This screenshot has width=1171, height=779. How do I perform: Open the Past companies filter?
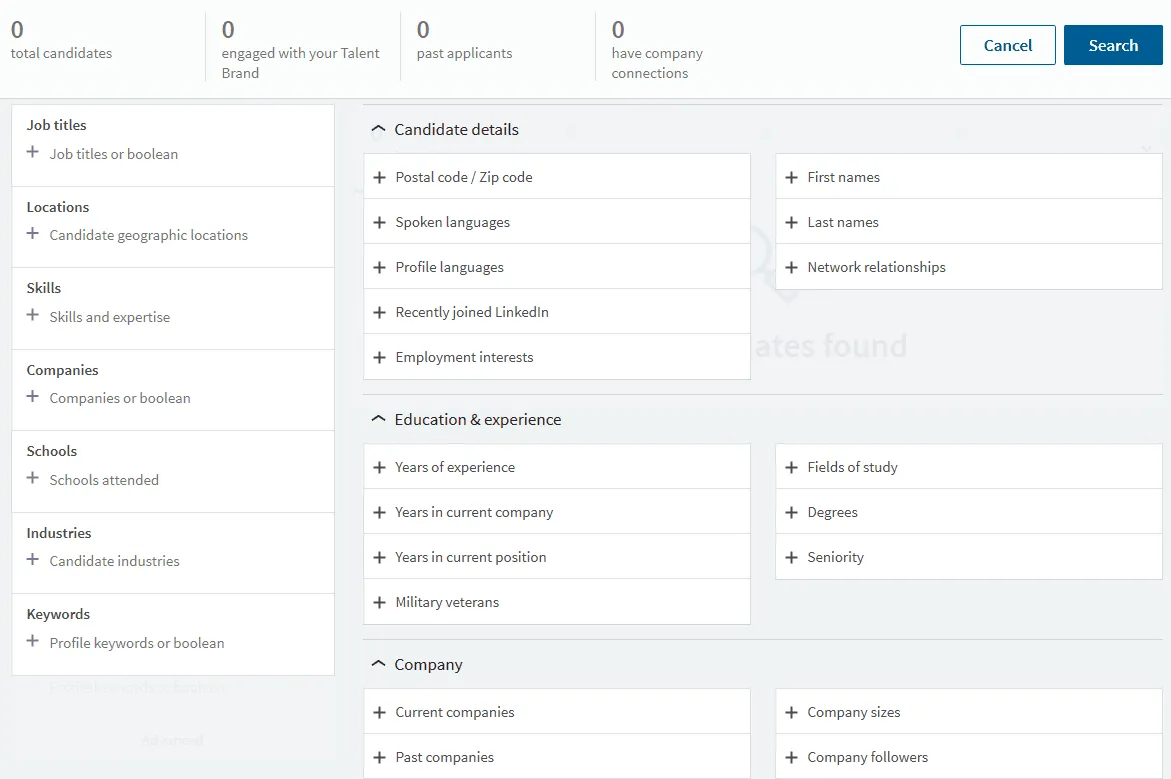444,757
